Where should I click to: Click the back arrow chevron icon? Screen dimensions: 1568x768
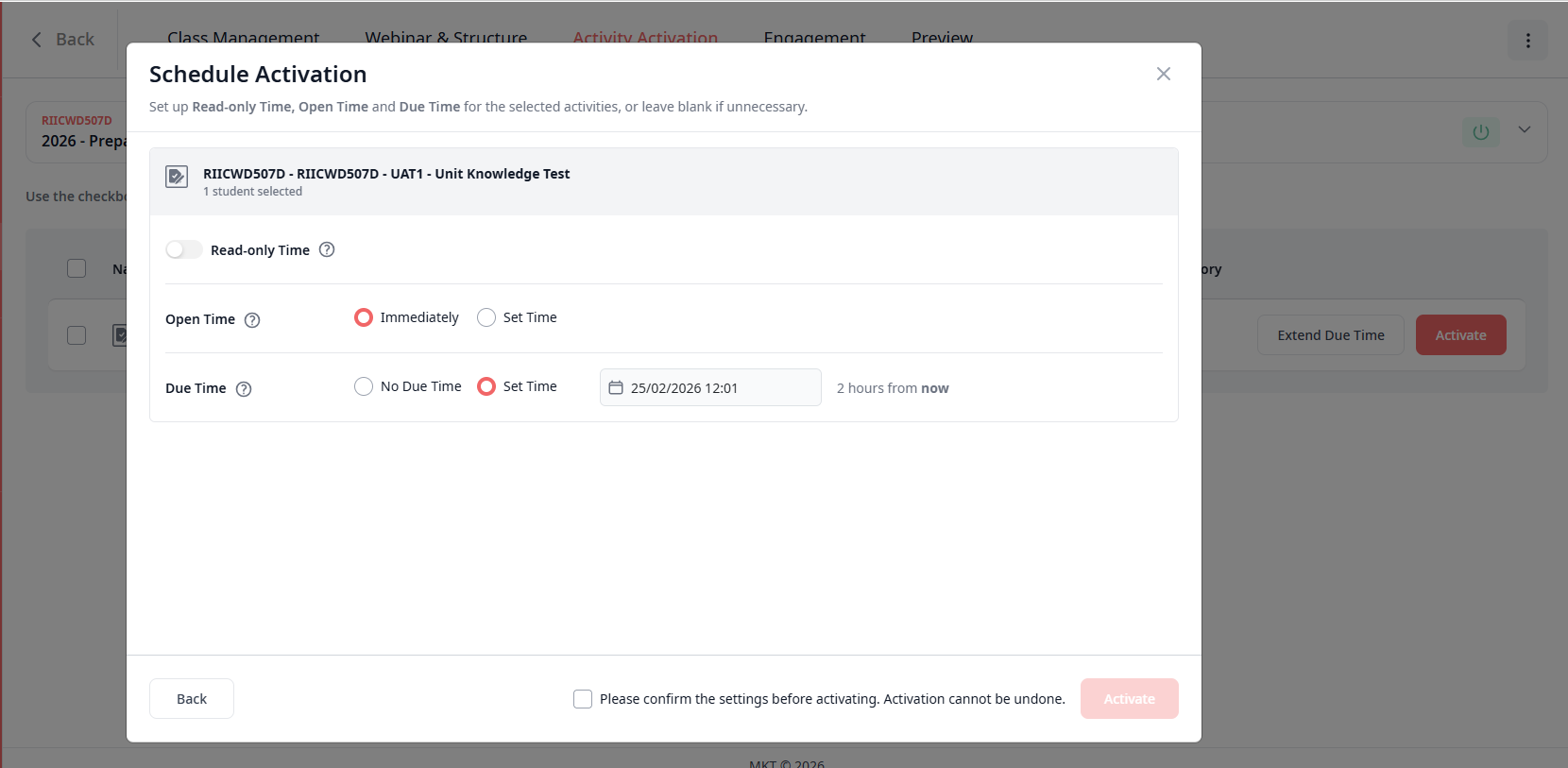(x=37, y=40)
